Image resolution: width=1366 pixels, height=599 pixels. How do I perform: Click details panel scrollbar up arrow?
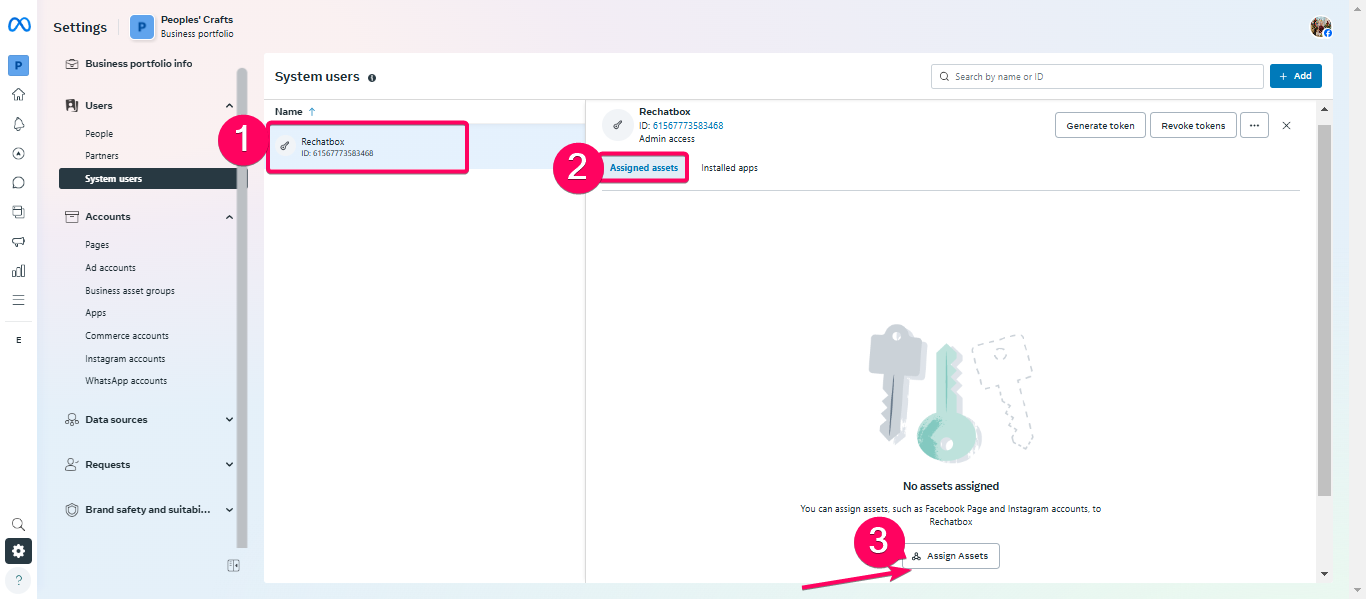[x=1324, y=109]
